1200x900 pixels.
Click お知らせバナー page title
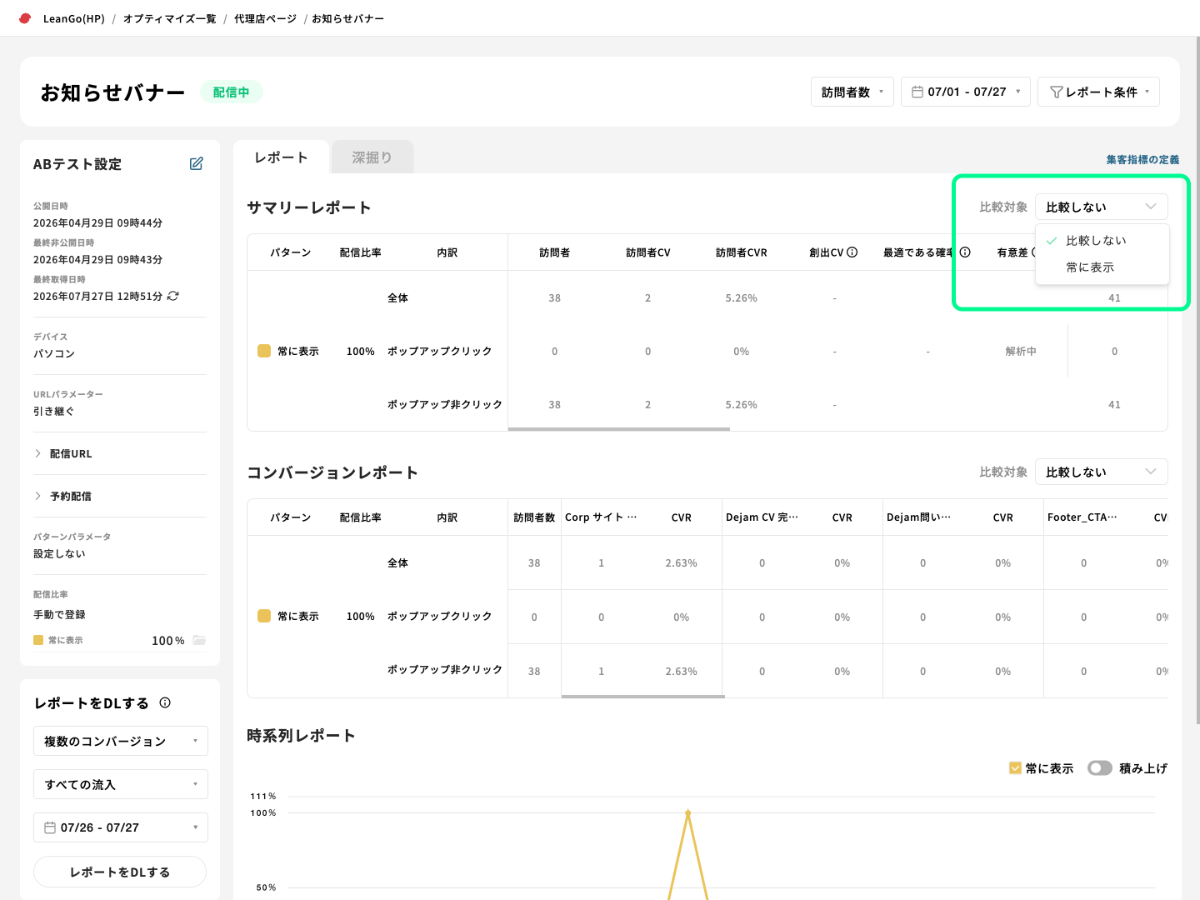pyautogui.click(x=113, y=92)
